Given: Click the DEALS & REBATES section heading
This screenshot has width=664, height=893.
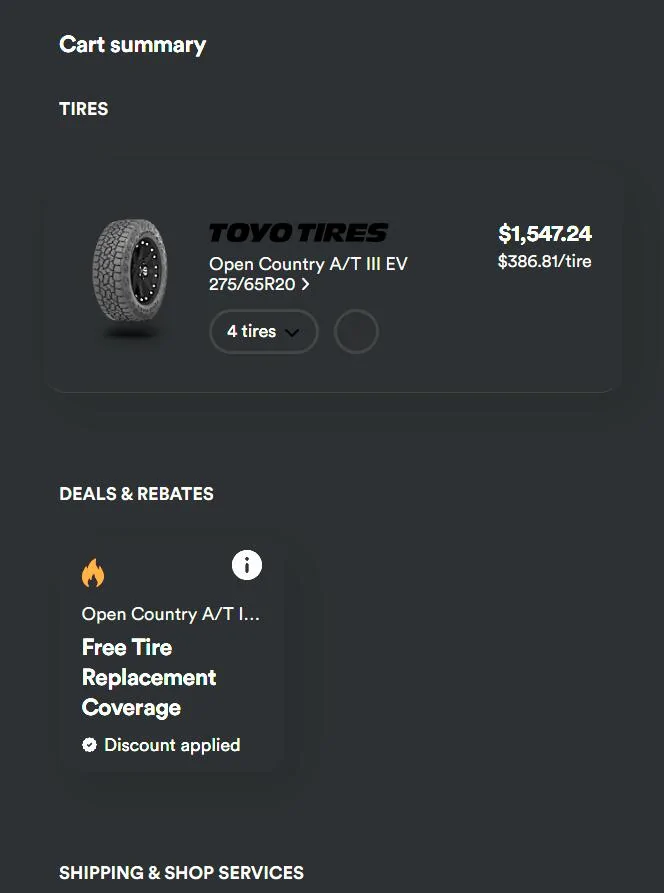Looking at the screenshot, I should [x=136, y=494].
